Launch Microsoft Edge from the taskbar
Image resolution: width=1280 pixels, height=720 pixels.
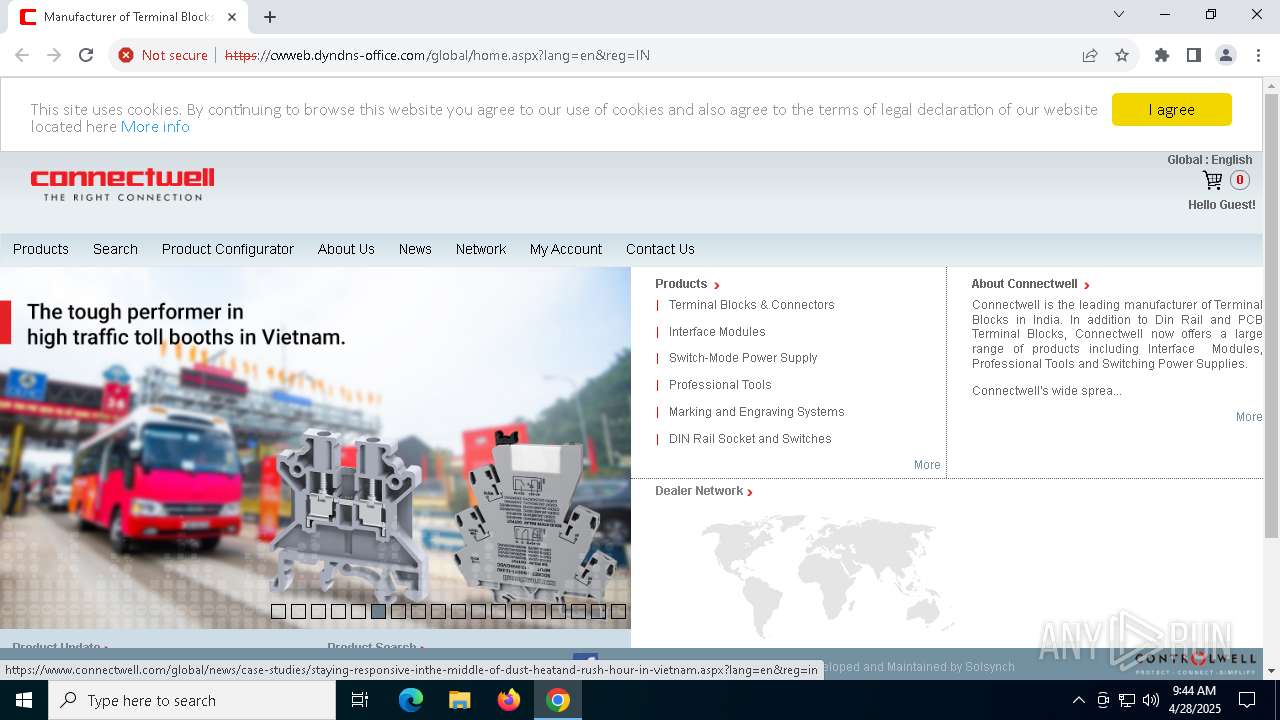pos(411,700)
